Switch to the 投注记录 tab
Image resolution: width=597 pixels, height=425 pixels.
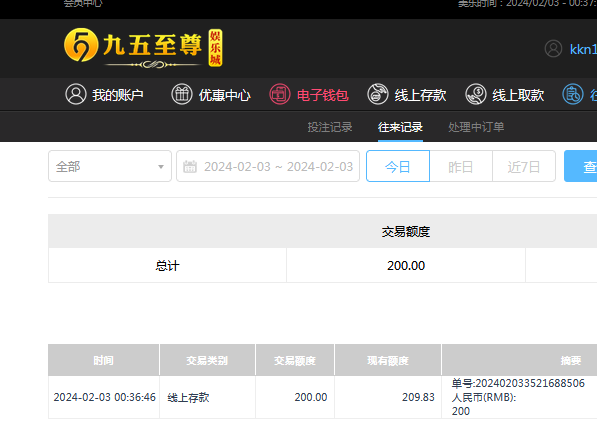pos(330,127)
